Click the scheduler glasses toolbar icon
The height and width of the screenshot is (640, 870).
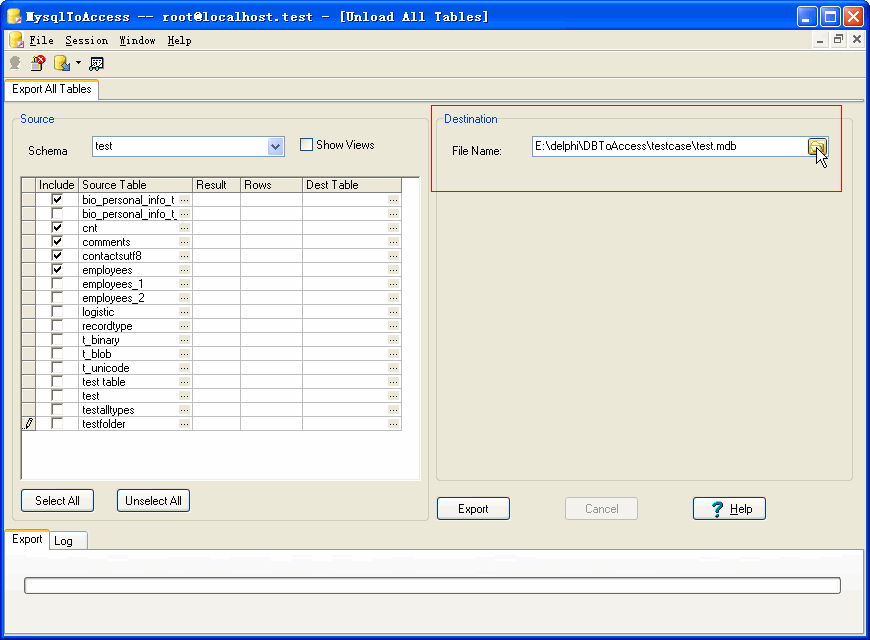pyautogui.click(x=97, y=64)
